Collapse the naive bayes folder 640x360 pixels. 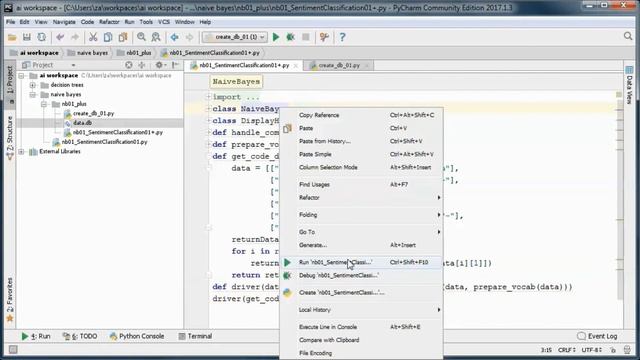point(33,95)
